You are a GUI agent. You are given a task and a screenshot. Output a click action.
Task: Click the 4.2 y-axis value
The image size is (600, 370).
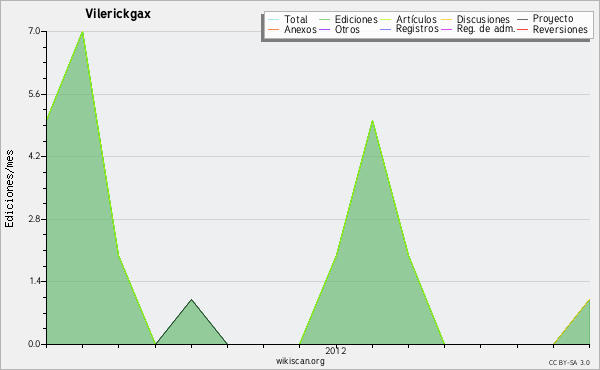(x=34, y=156)
